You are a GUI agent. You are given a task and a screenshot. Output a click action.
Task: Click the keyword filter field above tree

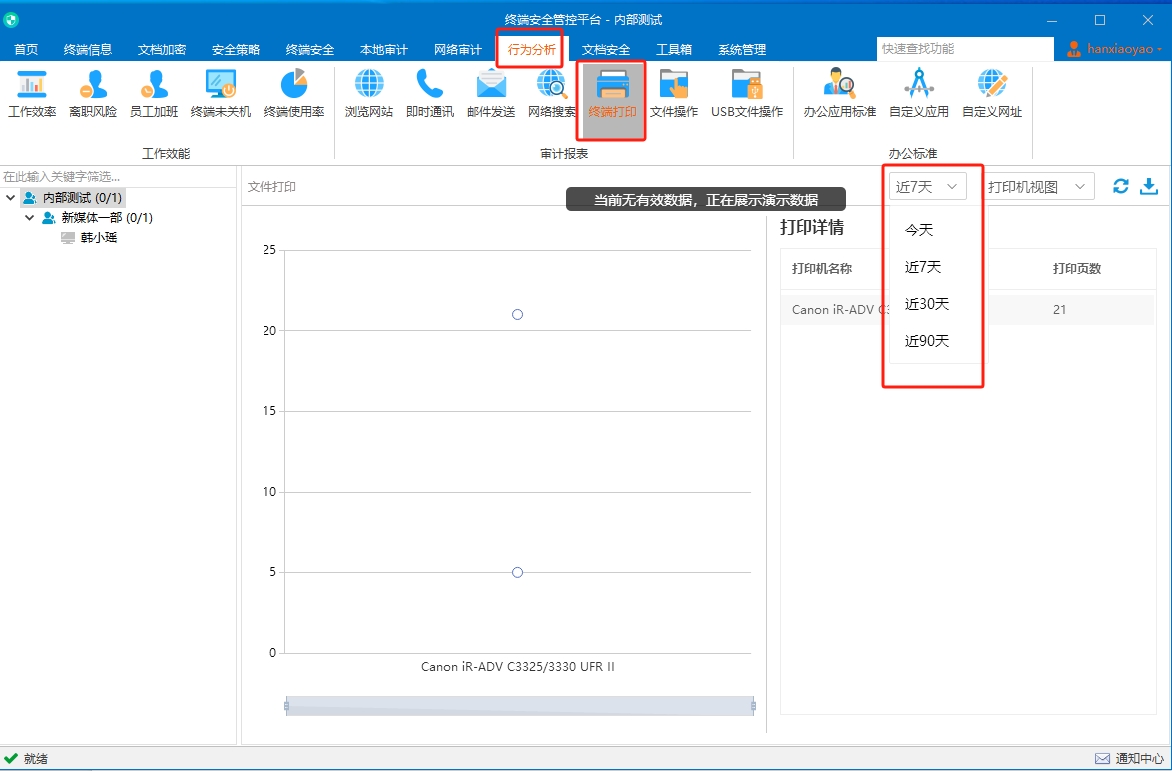point(118,177)
